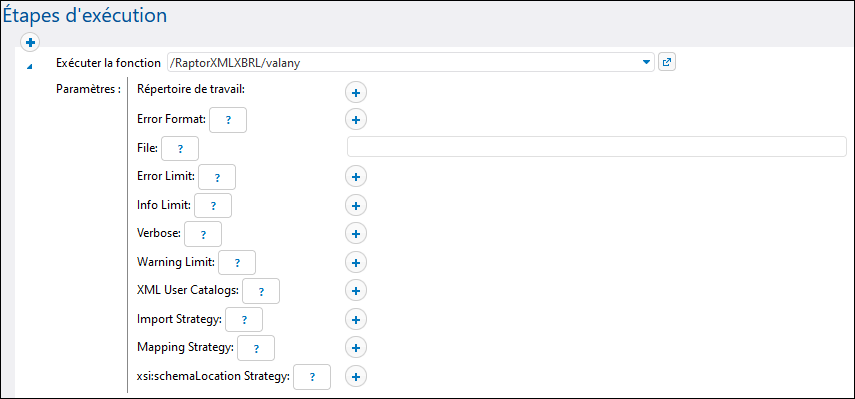Open the valany function in new window
This screenshot has height=399, width=855.
666,62
